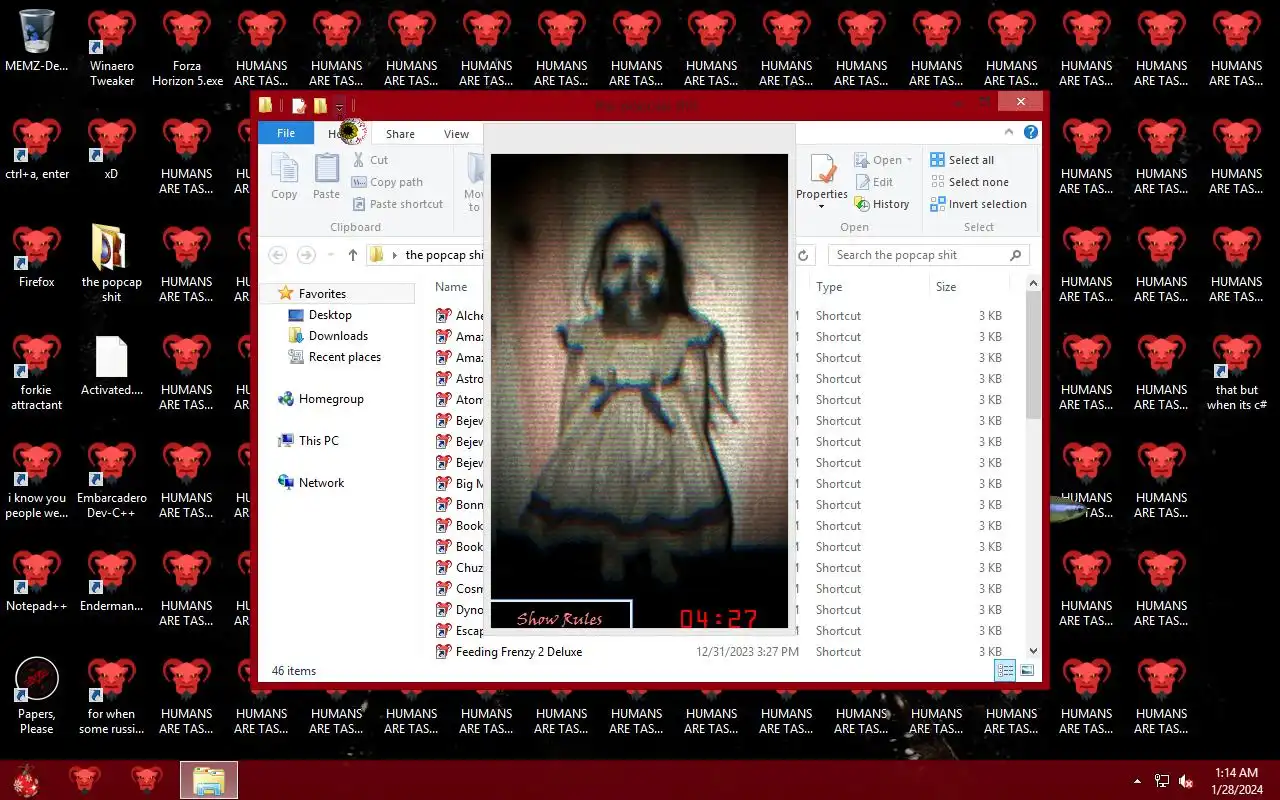Select the Firefox desktop shortcut
The width and height of the screenshot is (1280, 800).
click(37, 256)
